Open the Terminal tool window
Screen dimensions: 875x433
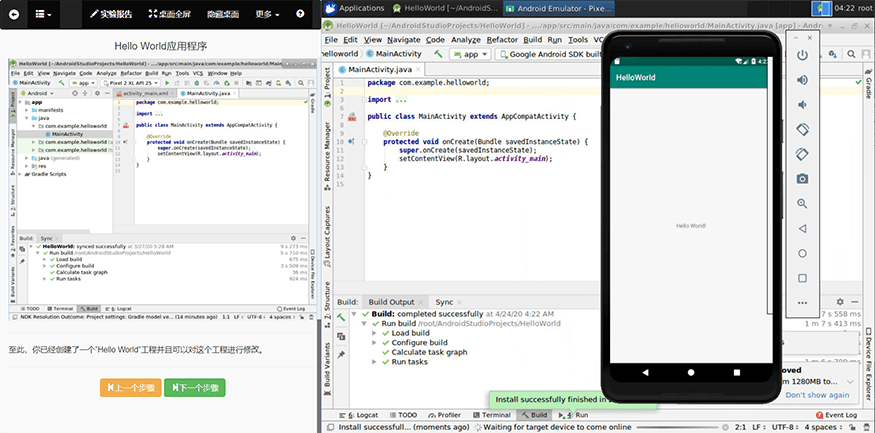click(x=491, y=415)
